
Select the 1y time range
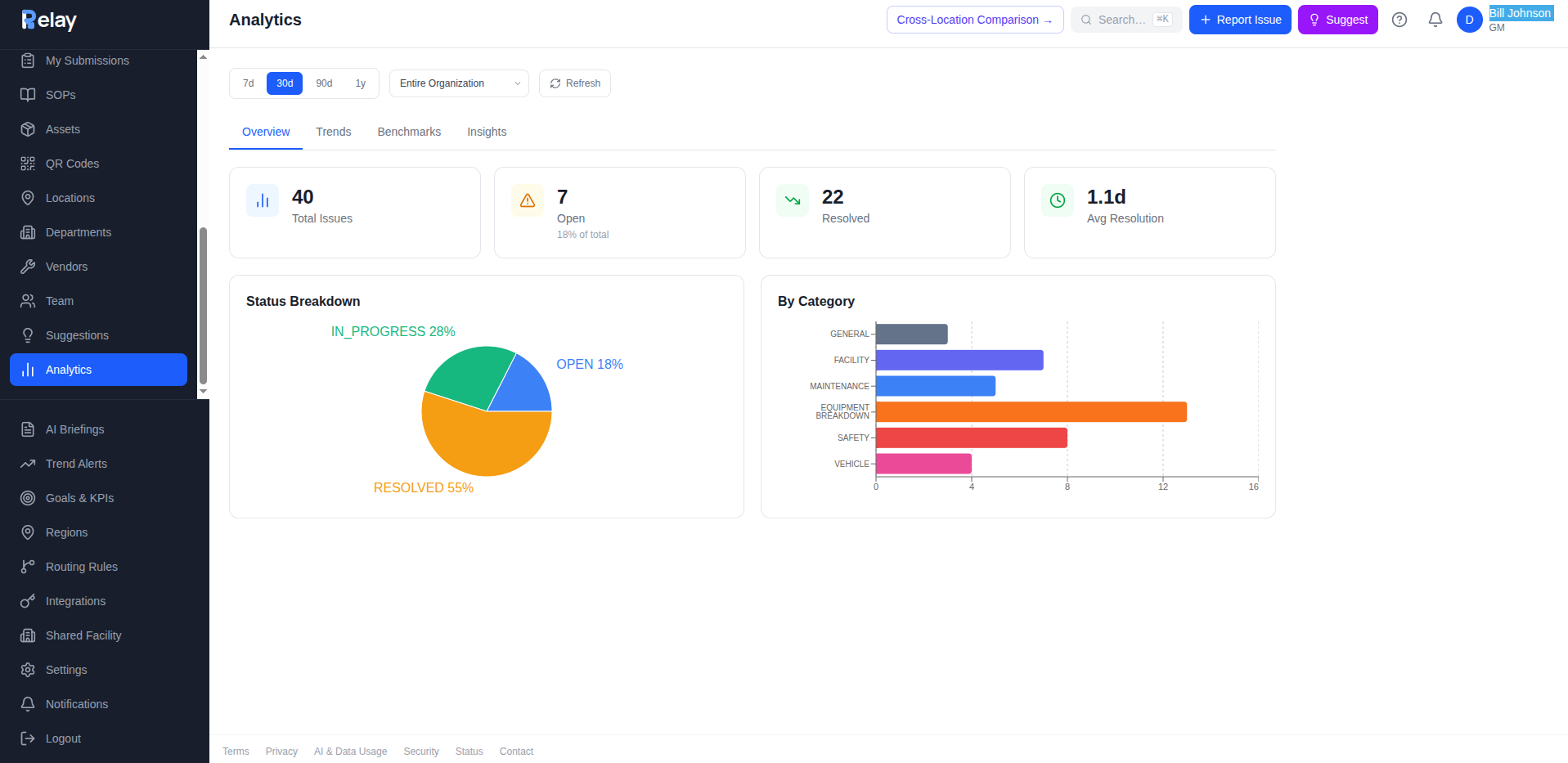(361, 83)
